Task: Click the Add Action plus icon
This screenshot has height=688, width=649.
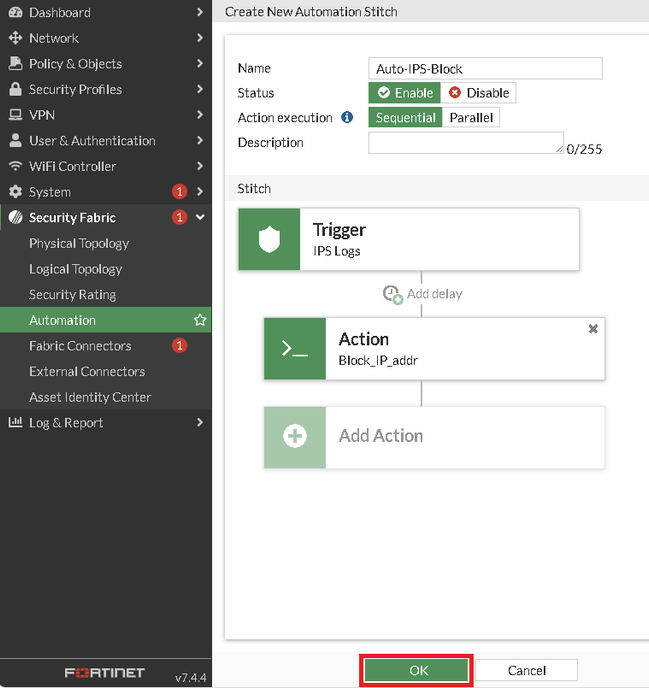Action: point(295,436)
